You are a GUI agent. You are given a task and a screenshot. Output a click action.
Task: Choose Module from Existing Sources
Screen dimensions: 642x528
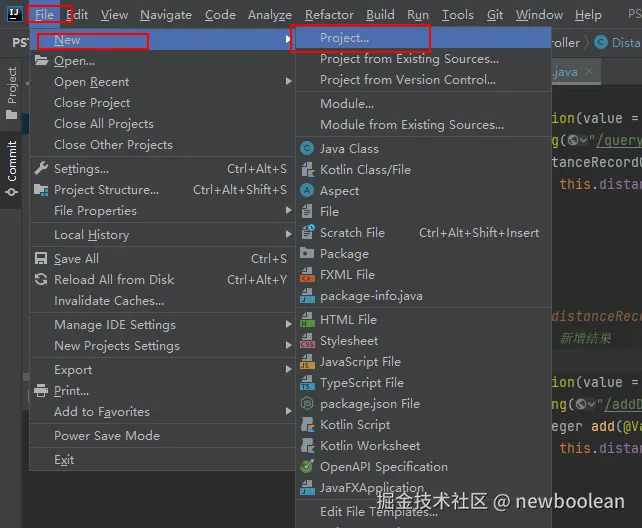click(x=423, y=125)
